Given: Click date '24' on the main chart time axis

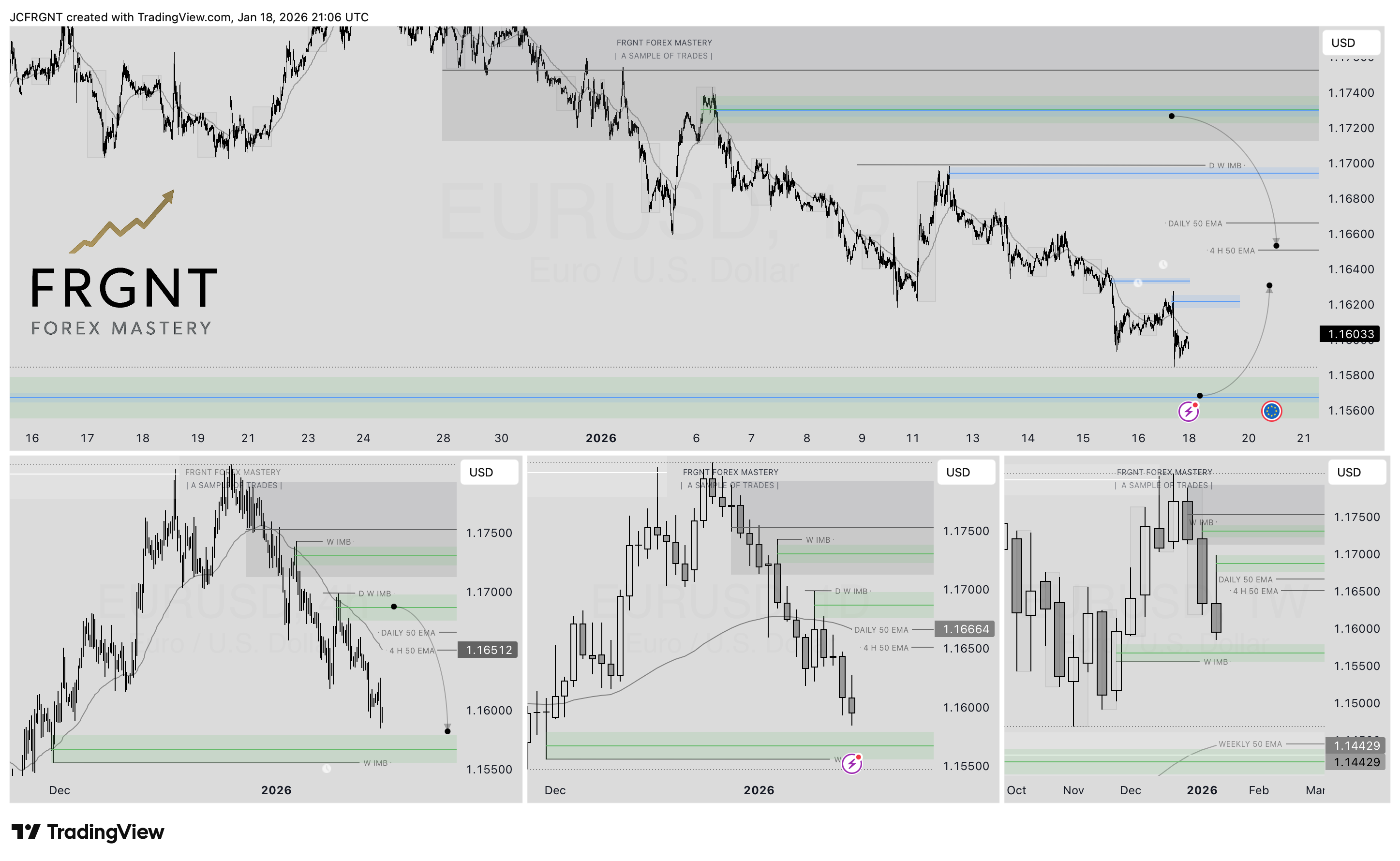Looking at the screenshot, I should pyautogui.click(x=363, y=438).
